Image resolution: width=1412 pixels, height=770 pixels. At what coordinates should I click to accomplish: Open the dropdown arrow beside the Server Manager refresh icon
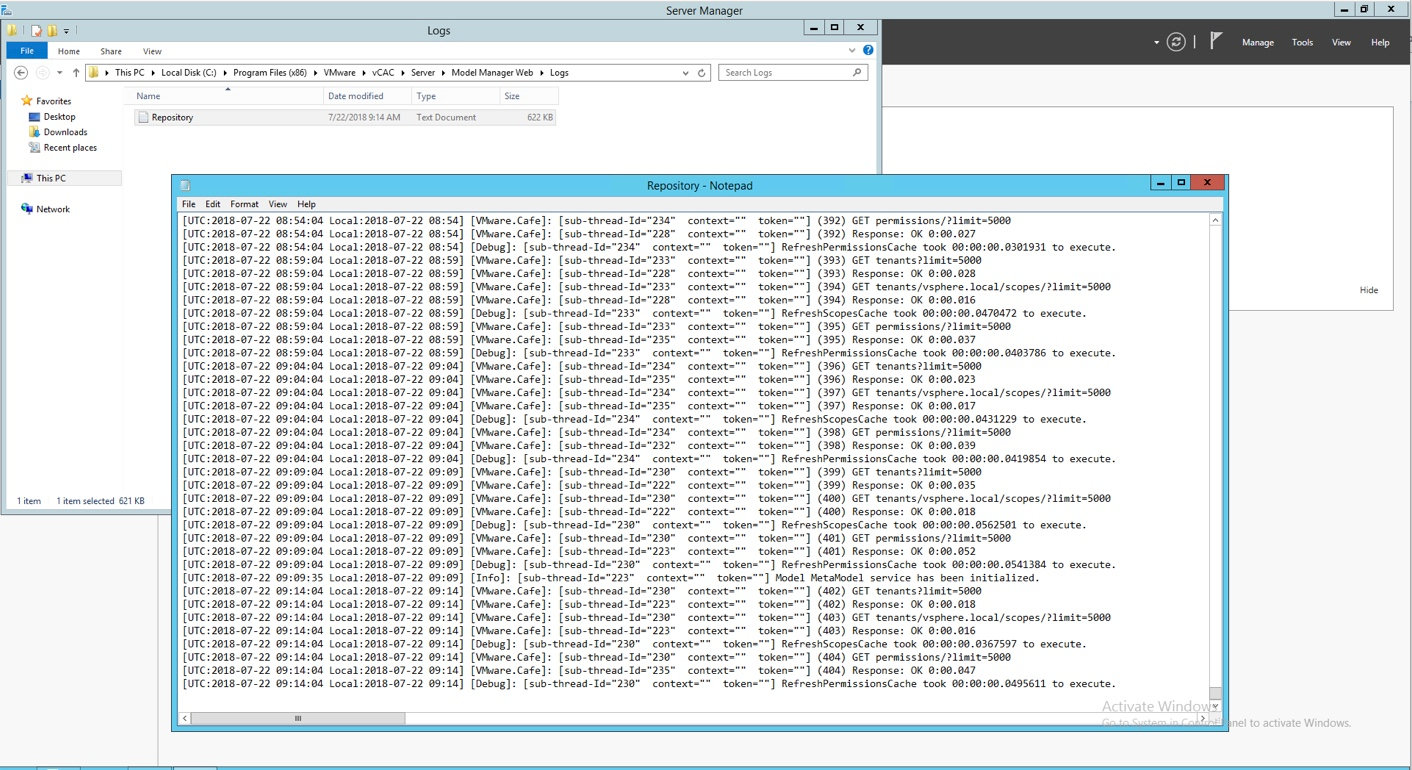click(1157, 43)
